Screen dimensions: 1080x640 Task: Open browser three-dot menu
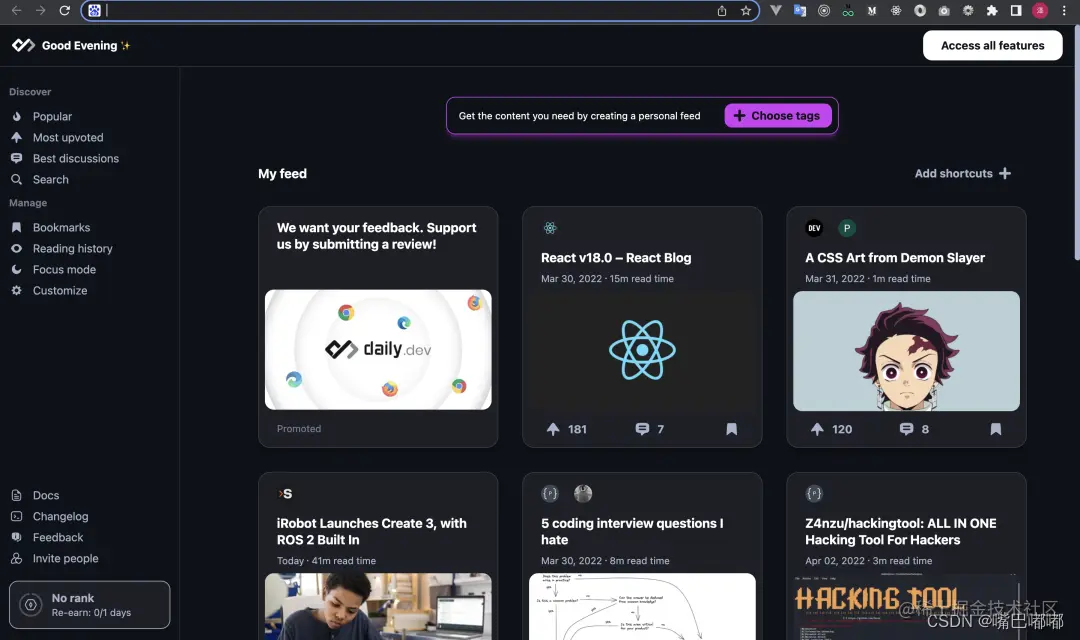click(1064, 10)
